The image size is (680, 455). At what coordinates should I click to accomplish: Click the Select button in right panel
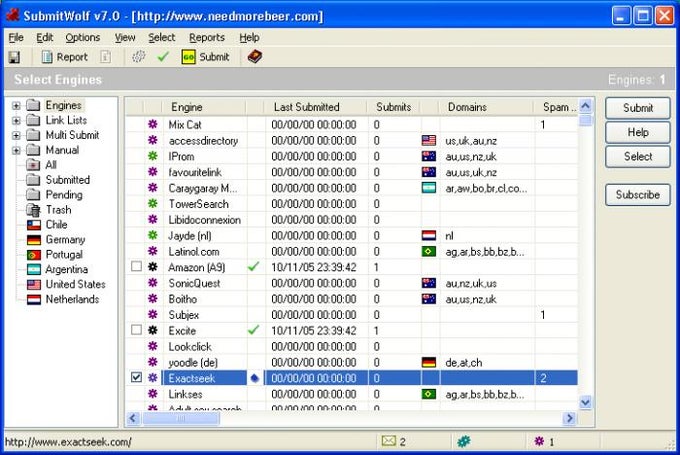pos(638,157)
